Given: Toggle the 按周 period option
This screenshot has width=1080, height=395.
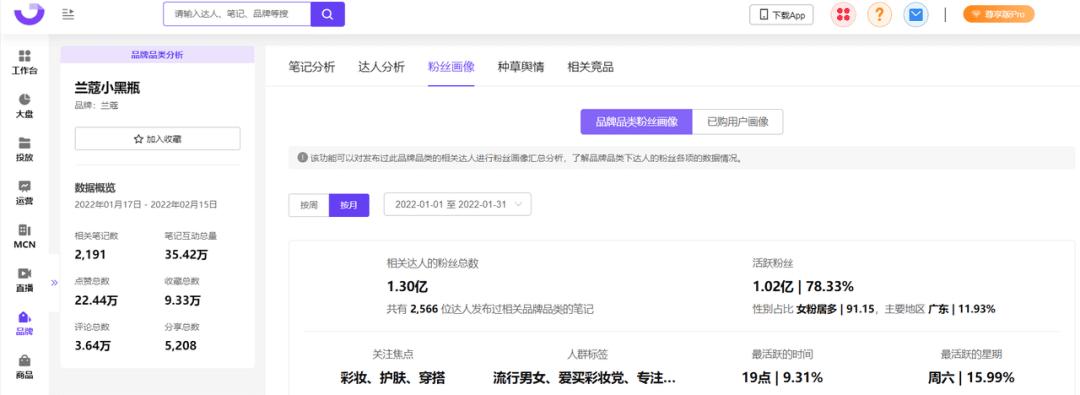Looking at the screenshot, I should (x=309, y=205).
